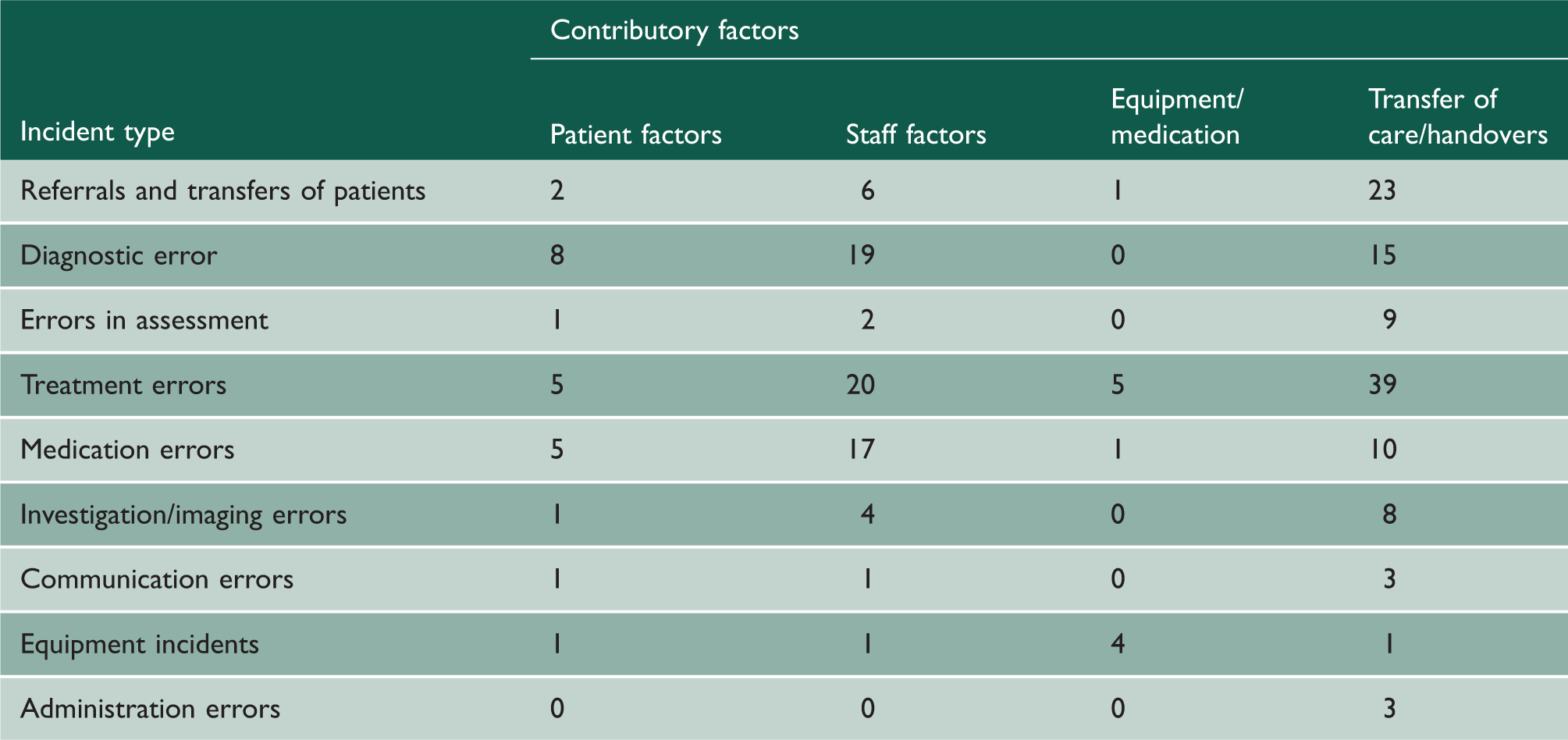Click value 19 in Diagnostic error row
This screenshot has height=740, width=1568.
point(861,256)
